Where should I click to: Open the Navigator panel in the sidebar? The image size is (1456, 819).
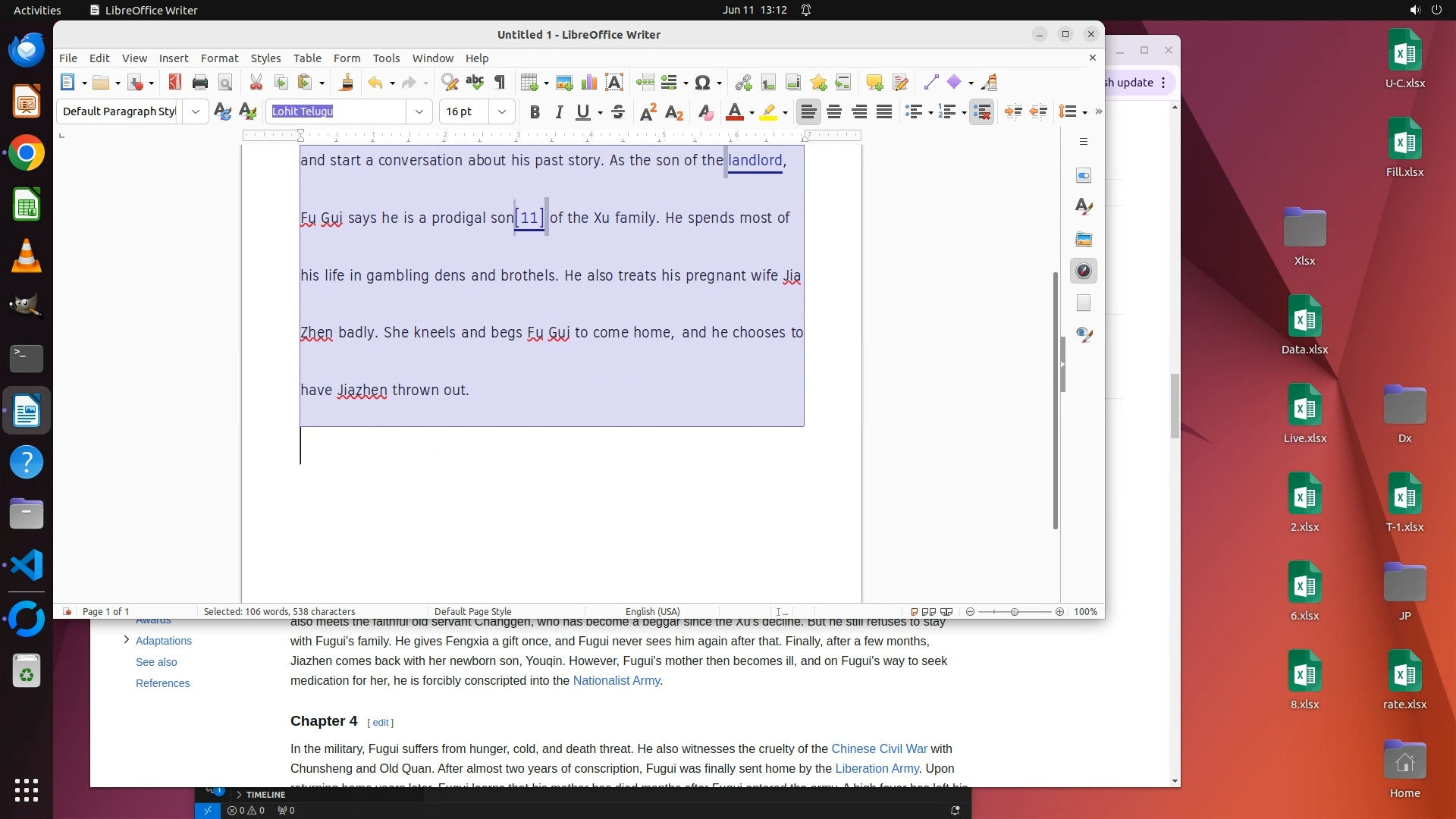coord(1084,271)
